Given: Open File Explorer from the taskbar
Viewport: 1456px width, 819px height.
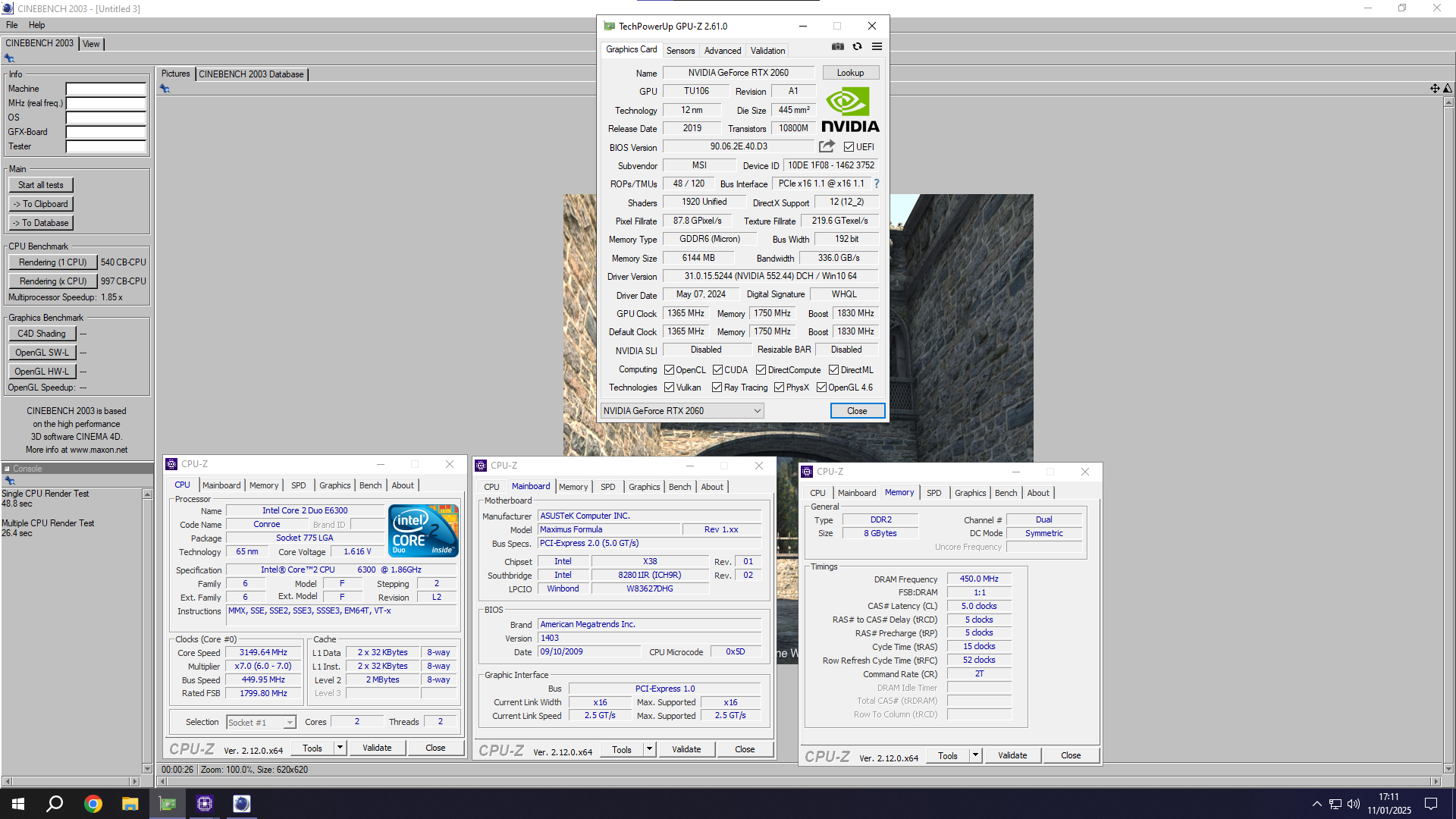Looking at the screenshot, I should coord(130,804).
